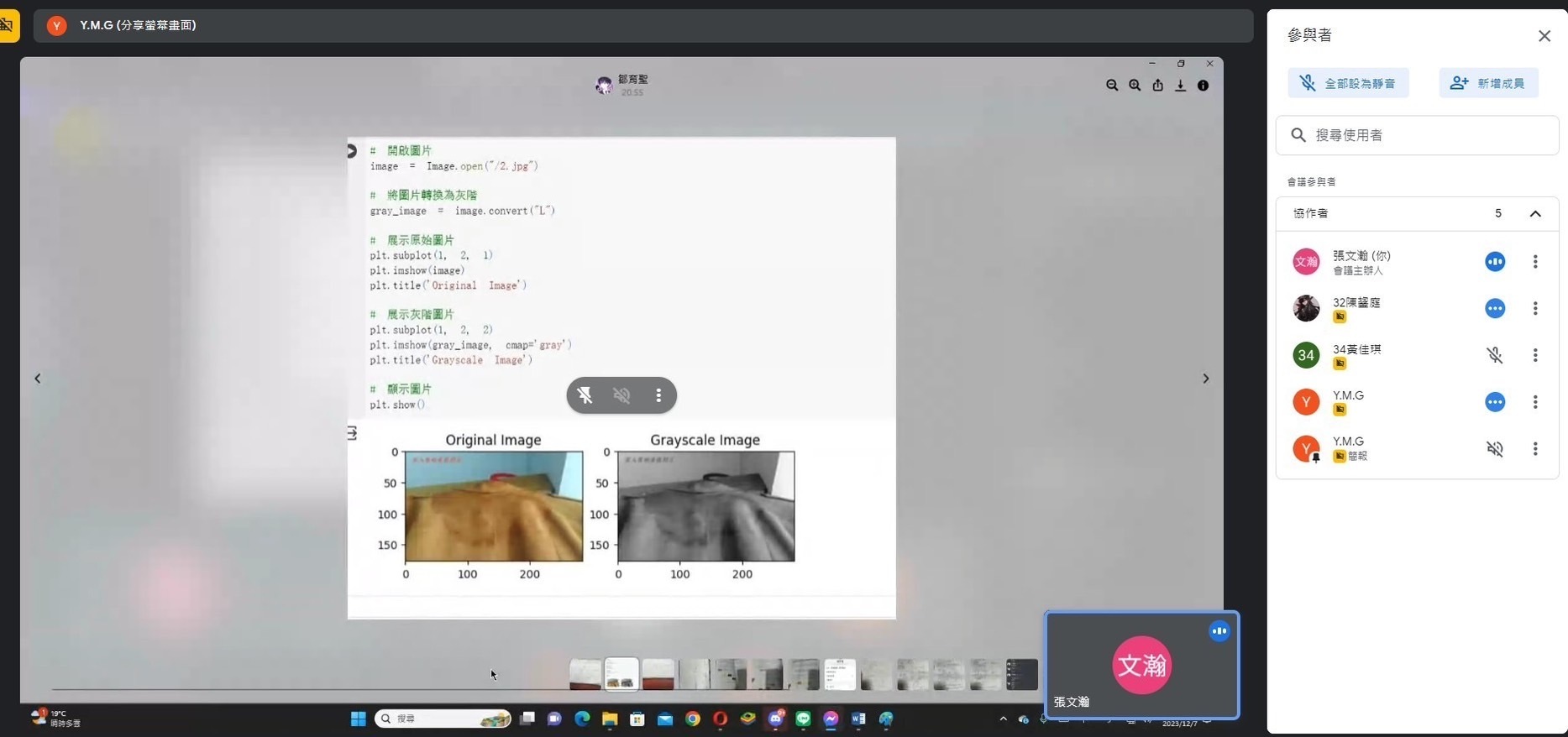Click the camera-off badge under 34黃佳琪
The image size is (1568, 737).
pos(1340,363)
